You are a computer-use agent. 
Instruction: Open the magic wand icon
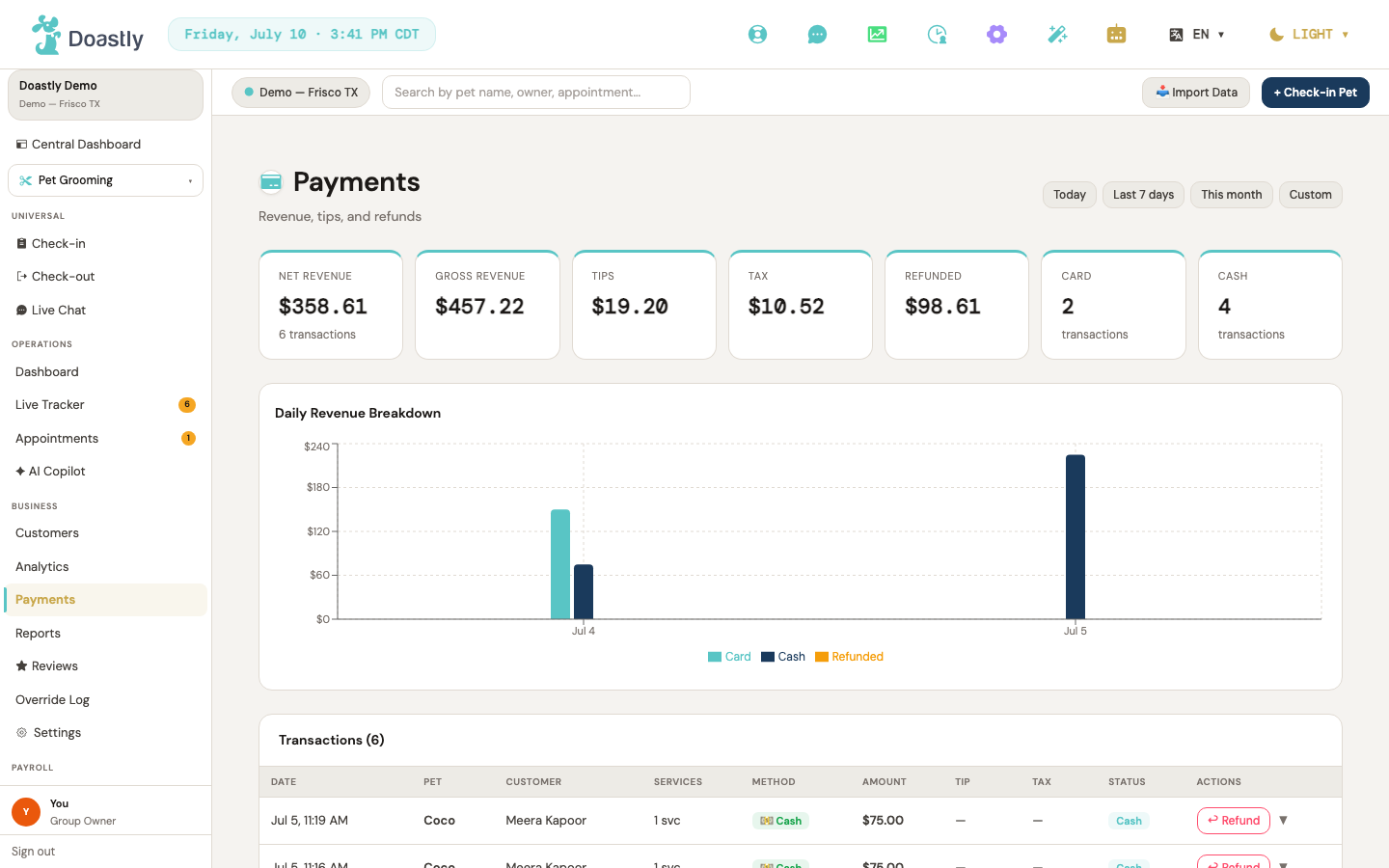tap(1057, 35)
